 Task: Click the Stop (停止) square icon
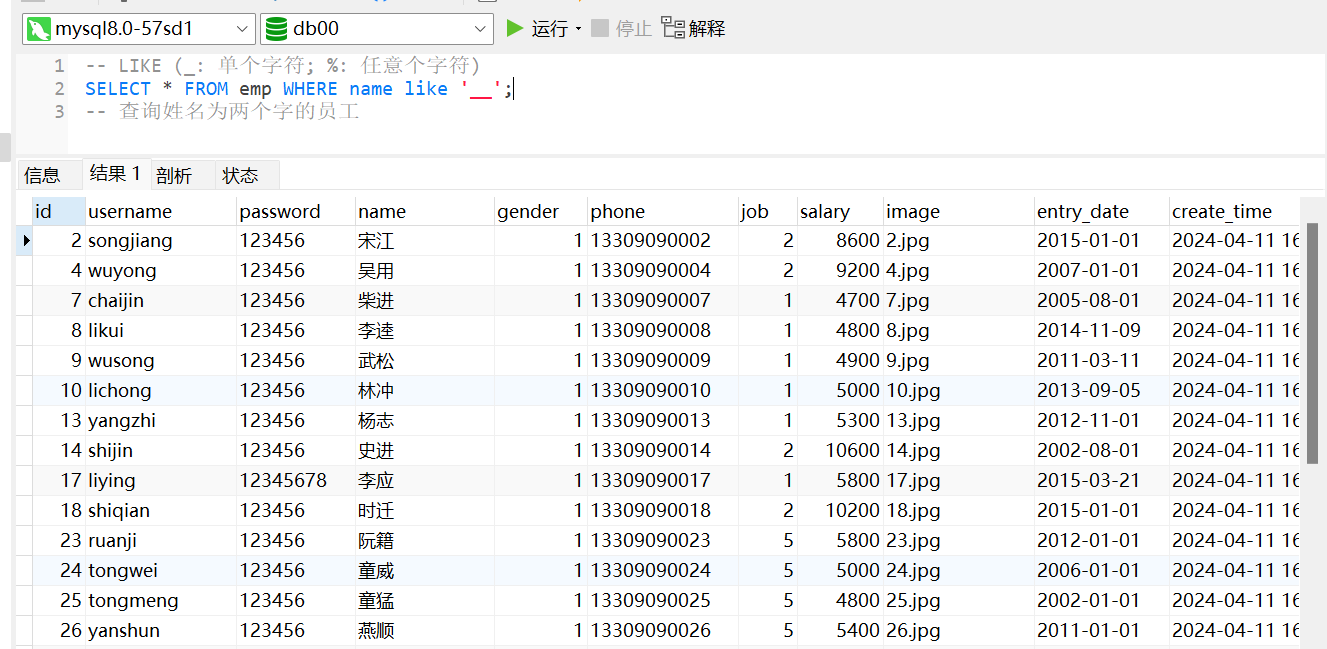click(598, 28)
